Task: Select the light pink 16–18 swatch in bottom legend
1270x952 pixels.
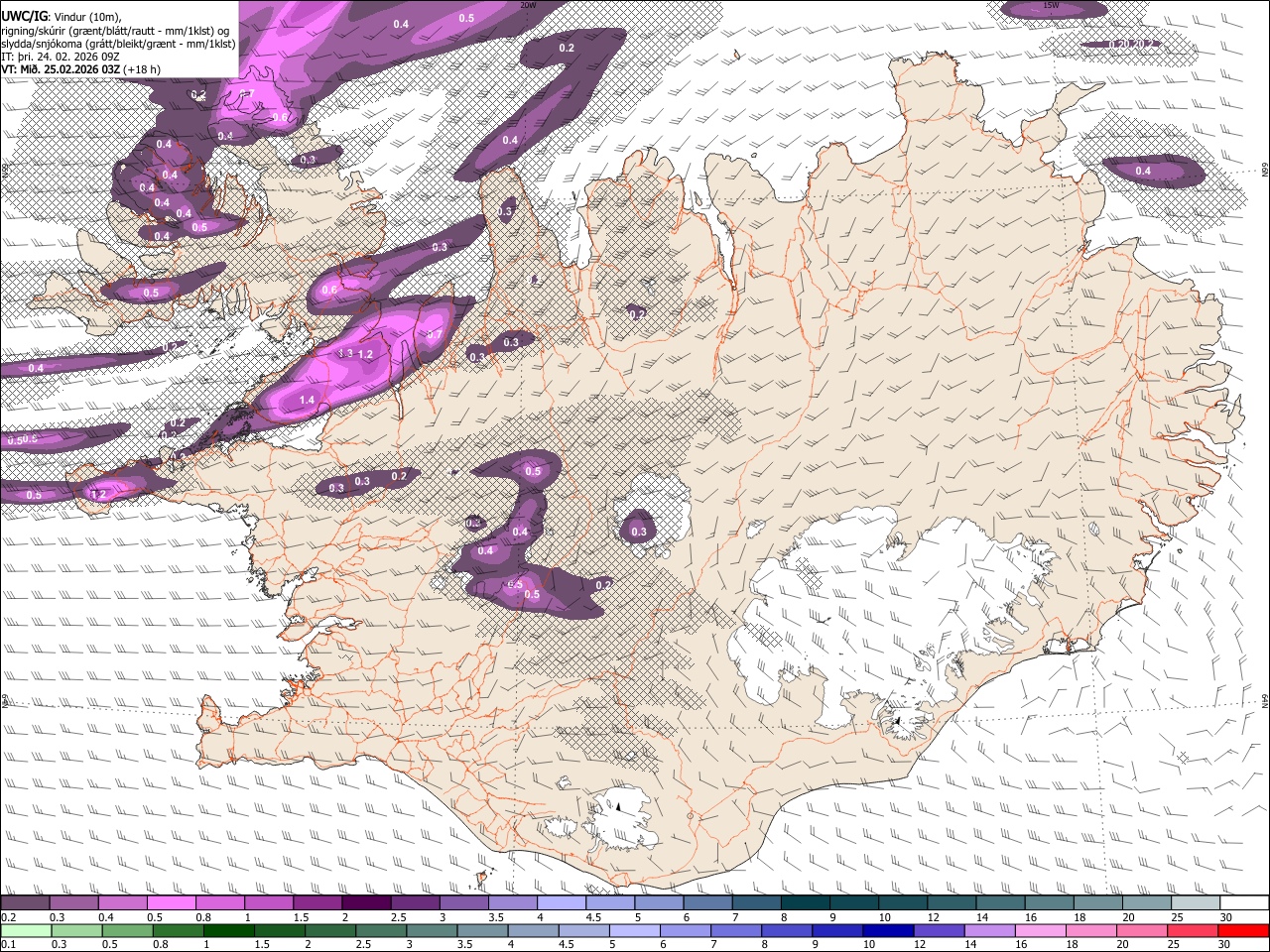Action: pyautogui.click(x=1039, y=930)
